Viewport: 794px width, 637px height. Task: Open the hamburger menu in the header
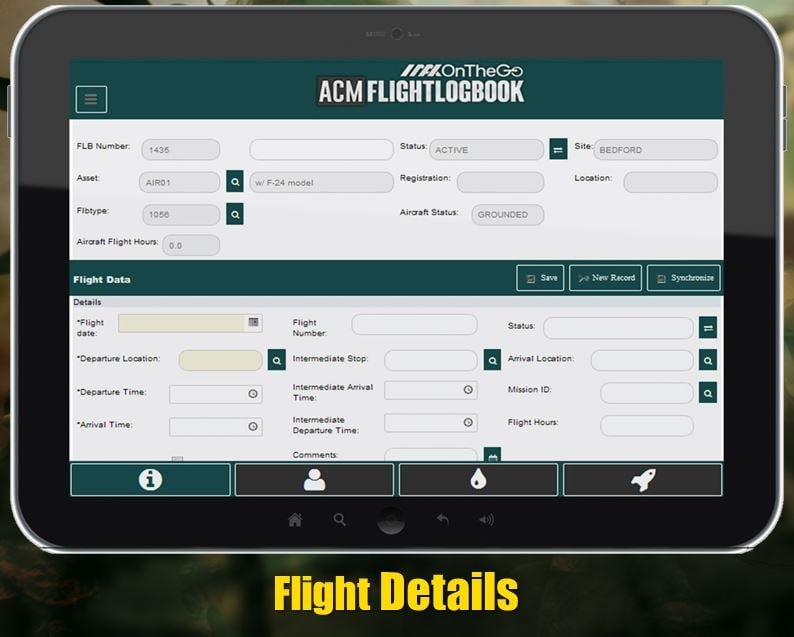(91, 99)
